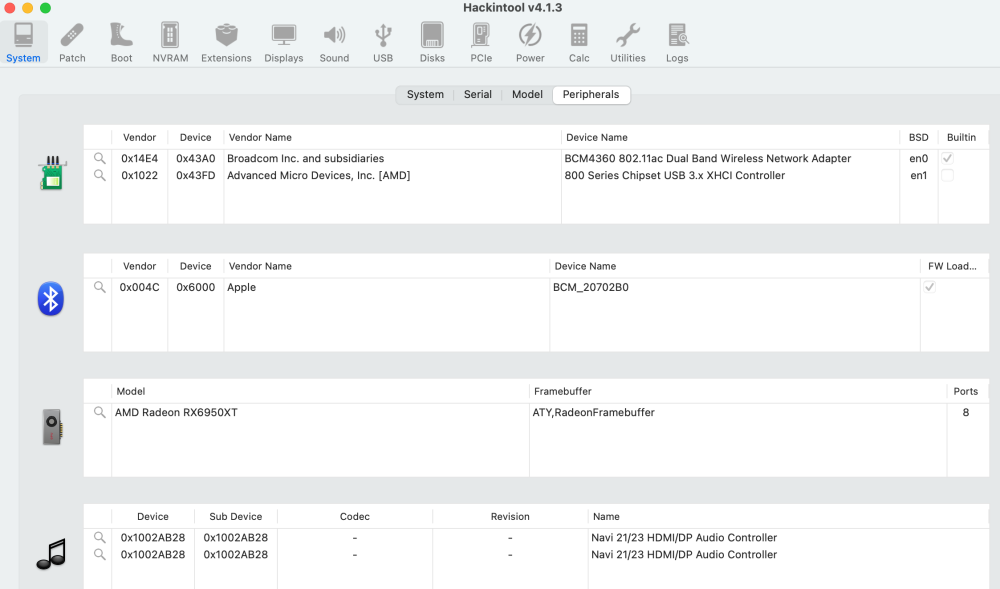Click the music note audio icon
1000x589 pixels.
pos(52,554)
